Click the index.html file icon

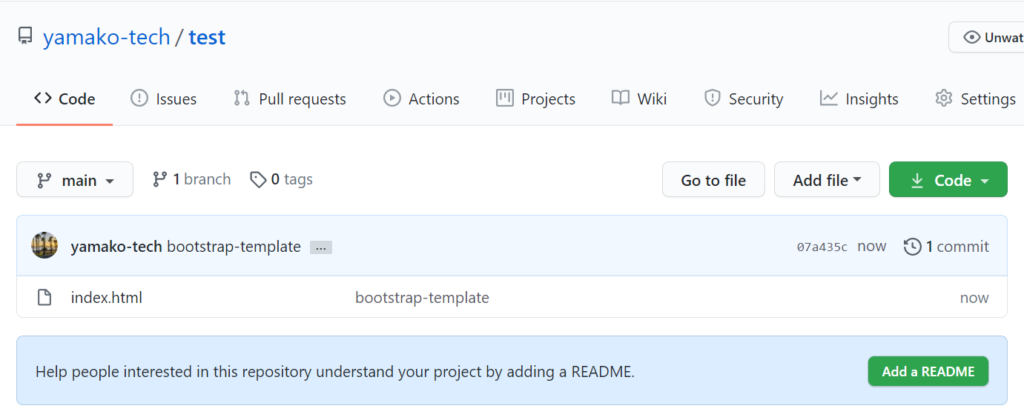[x=44, y=298]
